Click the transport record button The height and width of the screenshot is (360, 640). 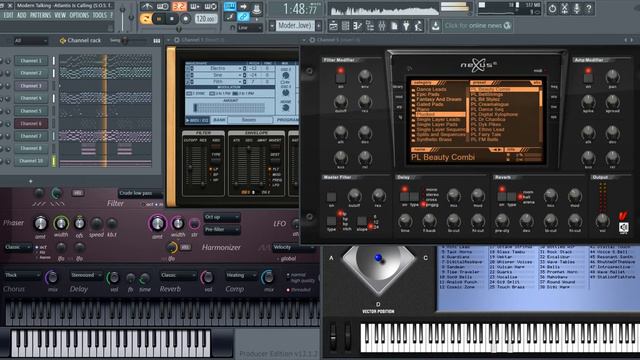(x=186, y=19)
